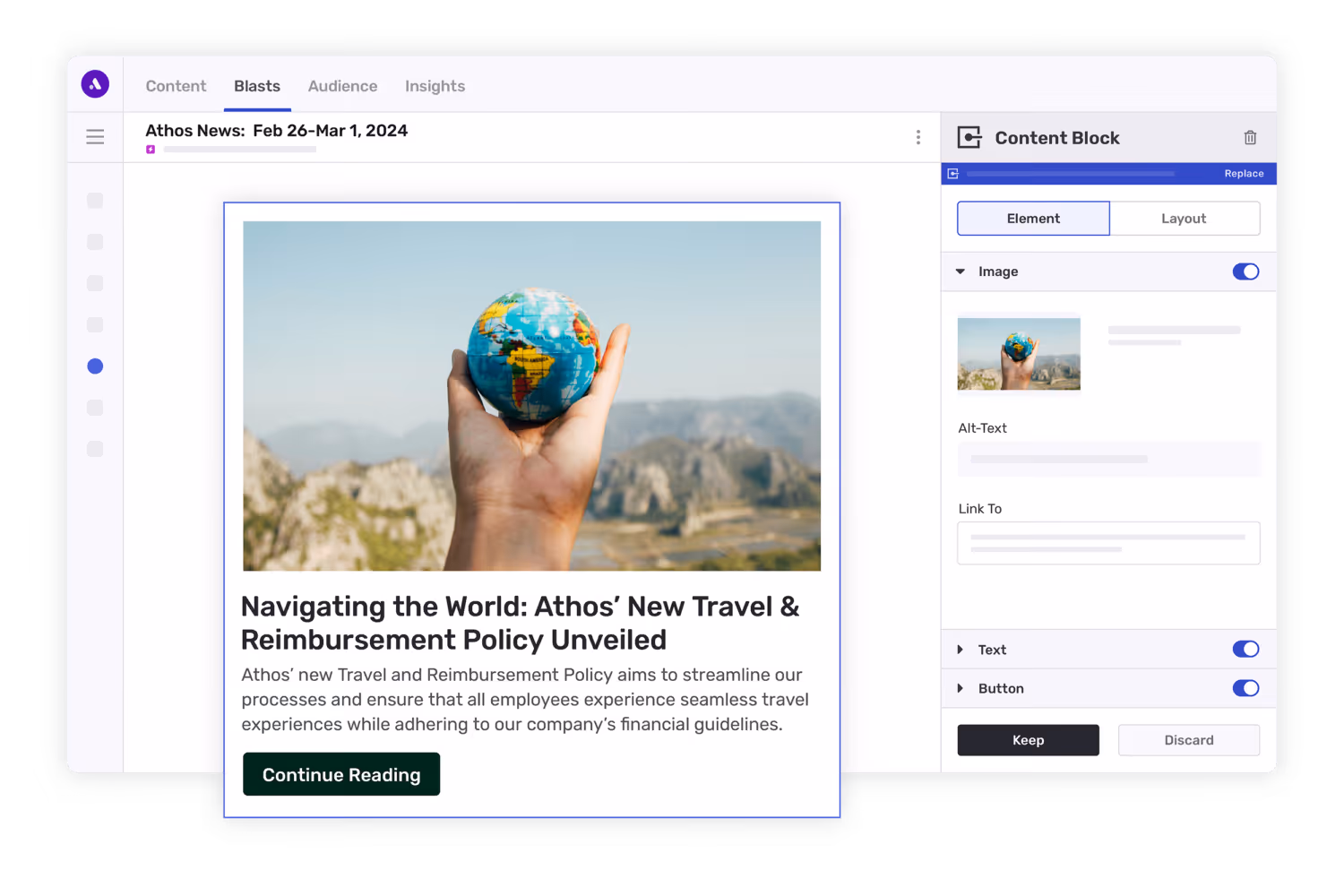This screenshot has width=1344, height=896.
Task: Collapse the Image section arrow
Action: pyautogui.click(x=961, y=271)
